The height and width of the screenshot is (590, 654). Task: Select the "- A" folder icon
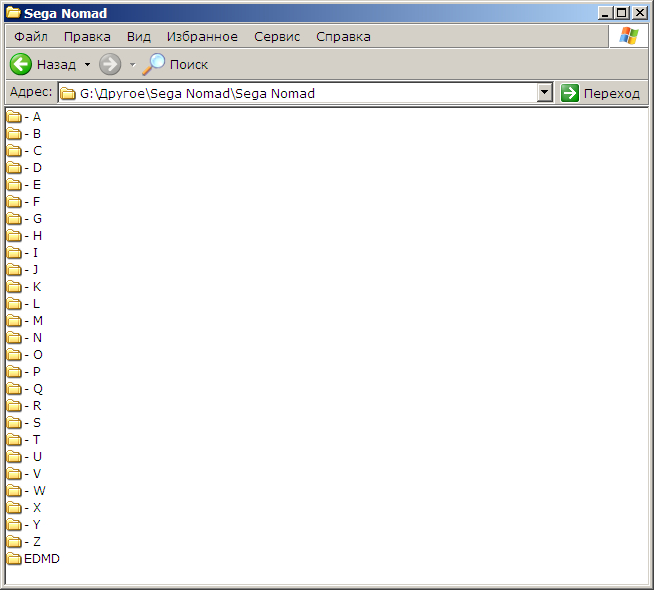click(14, 117)
